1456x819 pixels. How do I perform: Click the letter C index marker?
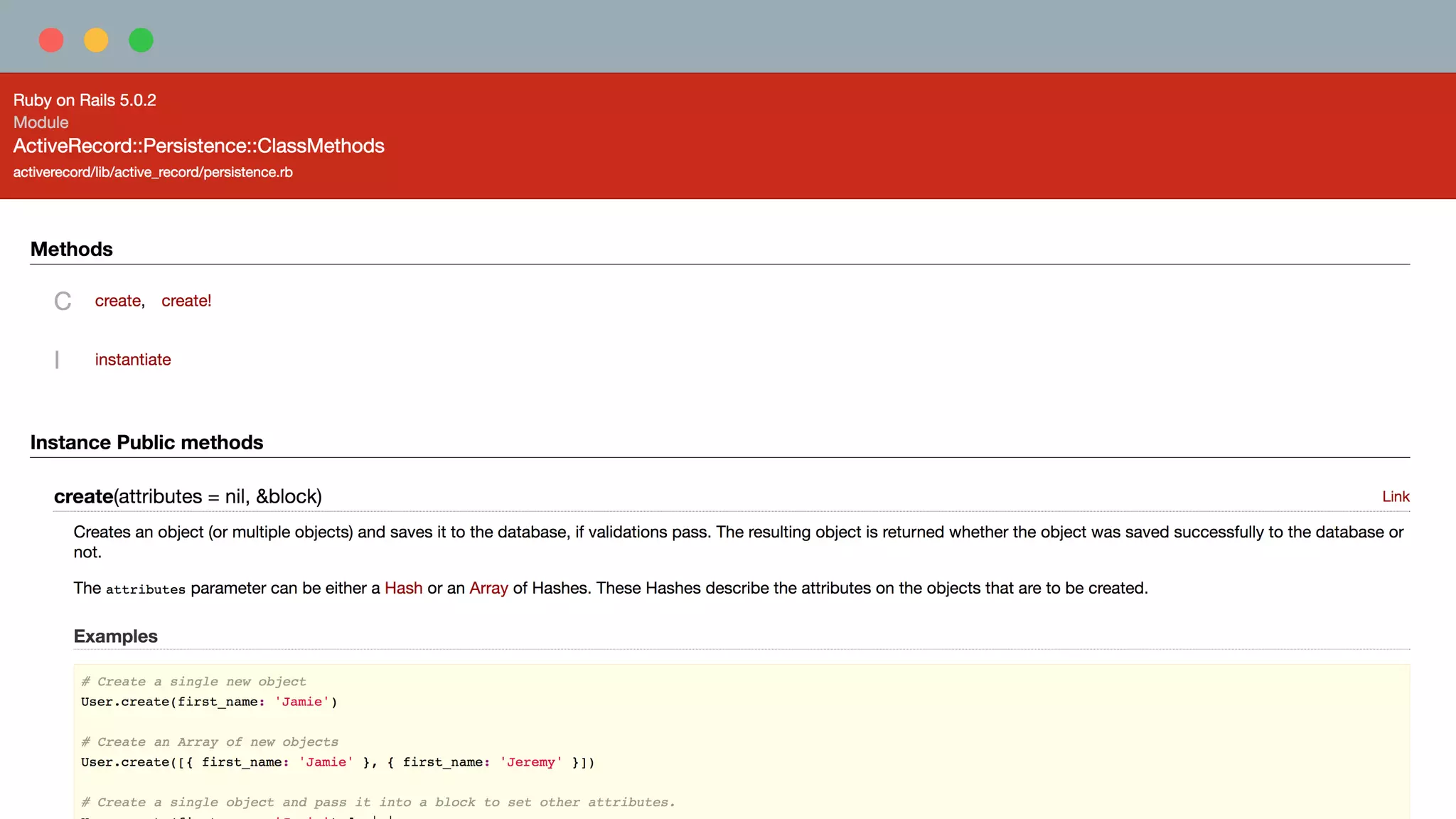click(x=63, y=301)
